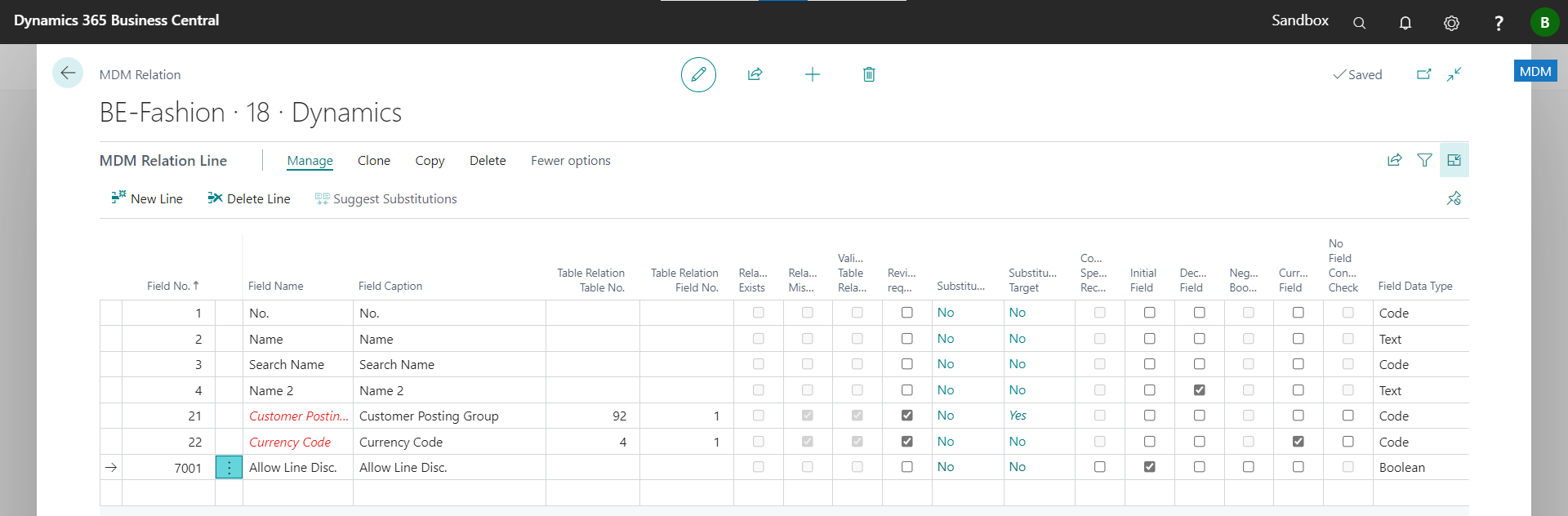
Task: Click the edit pencil icon
Action: tap(698, 74)
